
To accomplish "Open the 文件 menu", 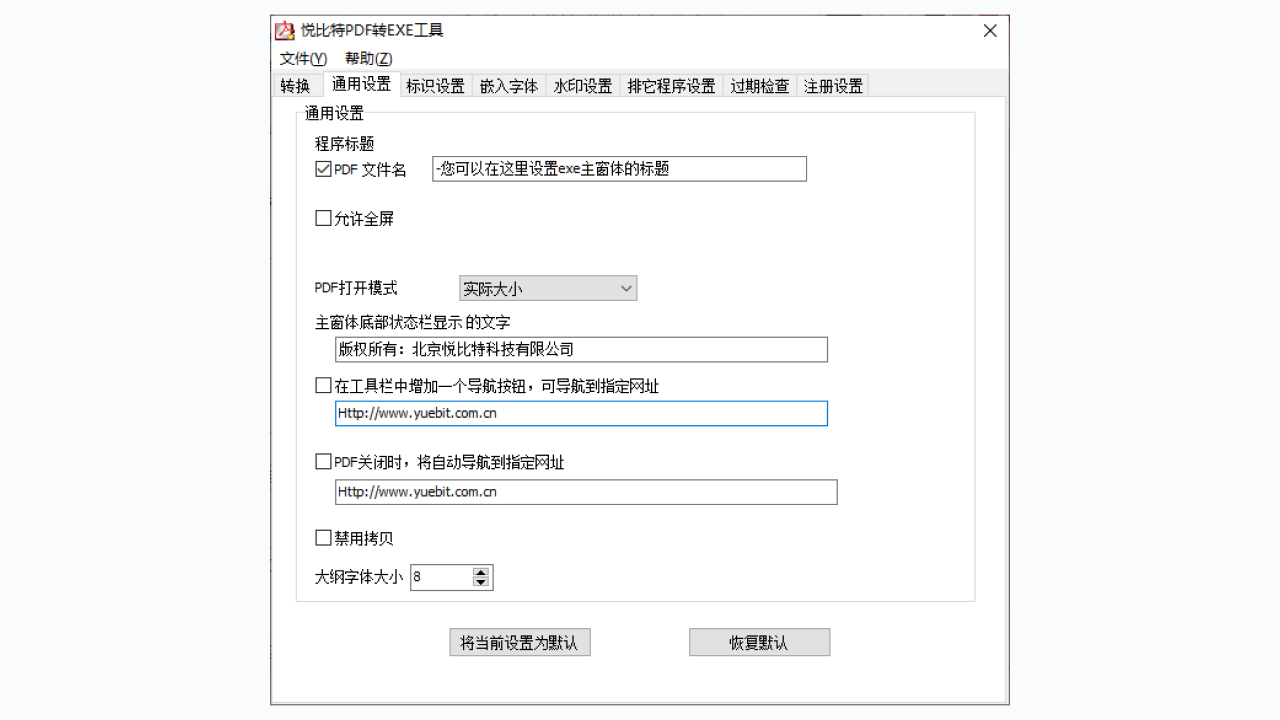I will tap(300, 59).
